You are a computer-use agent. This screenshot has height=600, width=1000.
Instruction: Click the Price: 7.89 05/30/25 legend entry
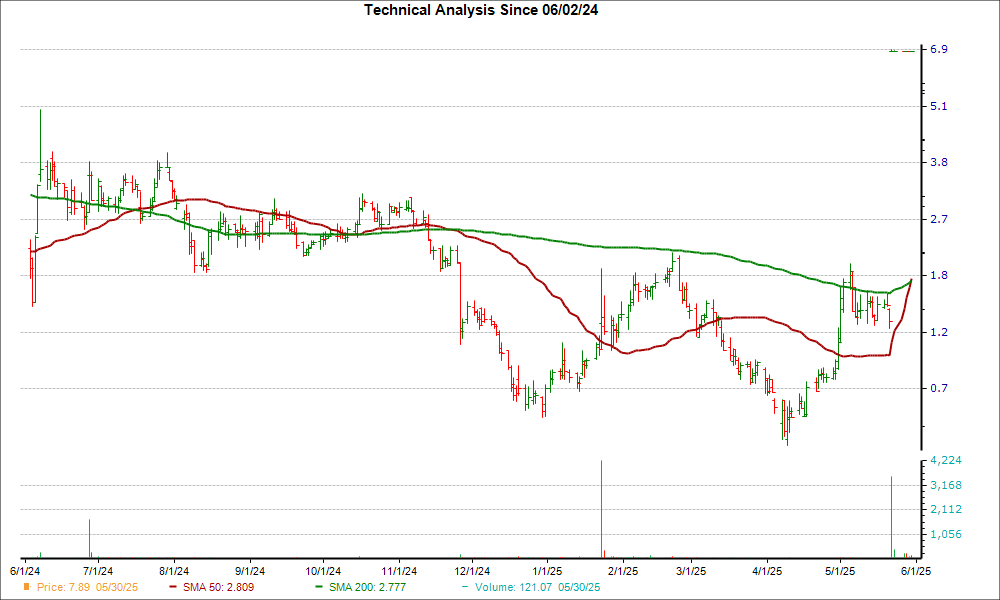coord(87,587)
